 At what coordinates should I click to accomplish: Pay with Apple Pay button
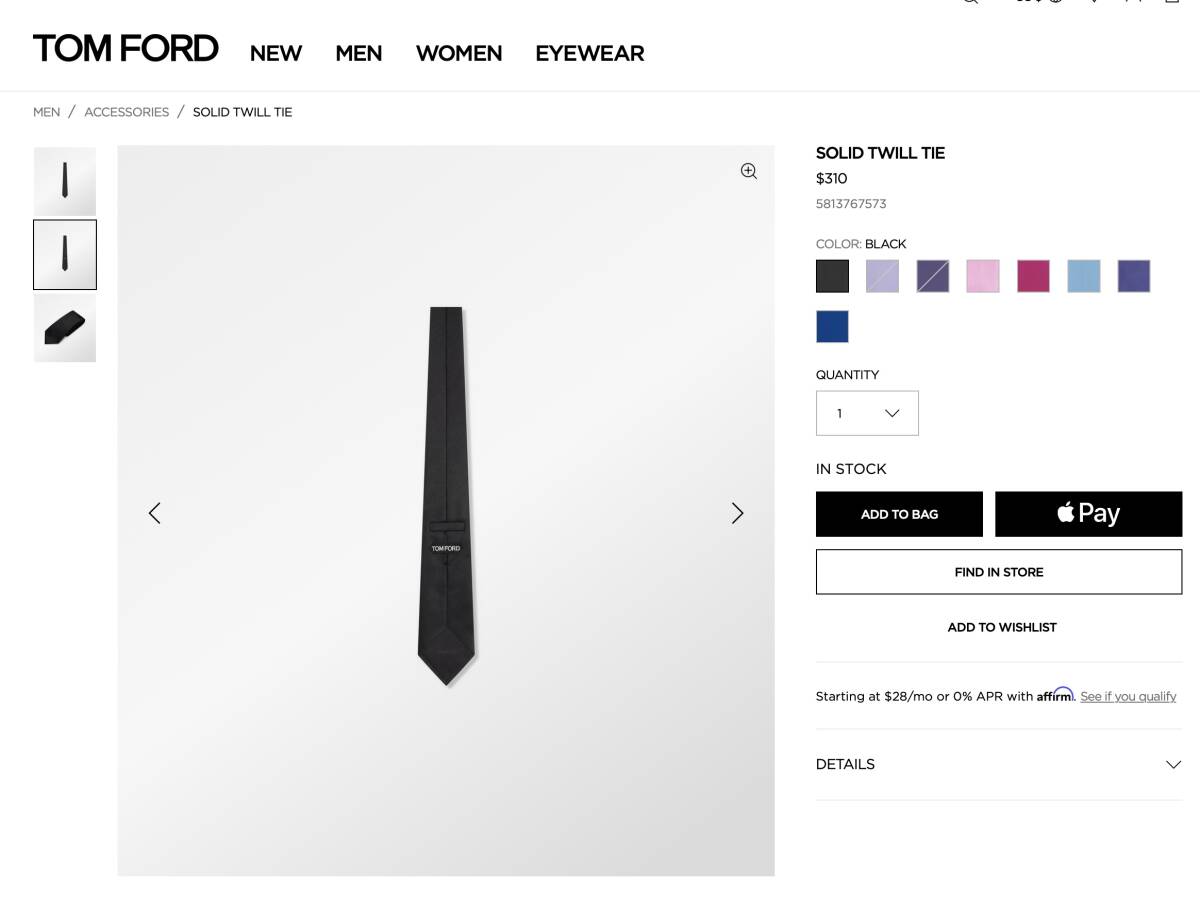[x=1088, y=514]
